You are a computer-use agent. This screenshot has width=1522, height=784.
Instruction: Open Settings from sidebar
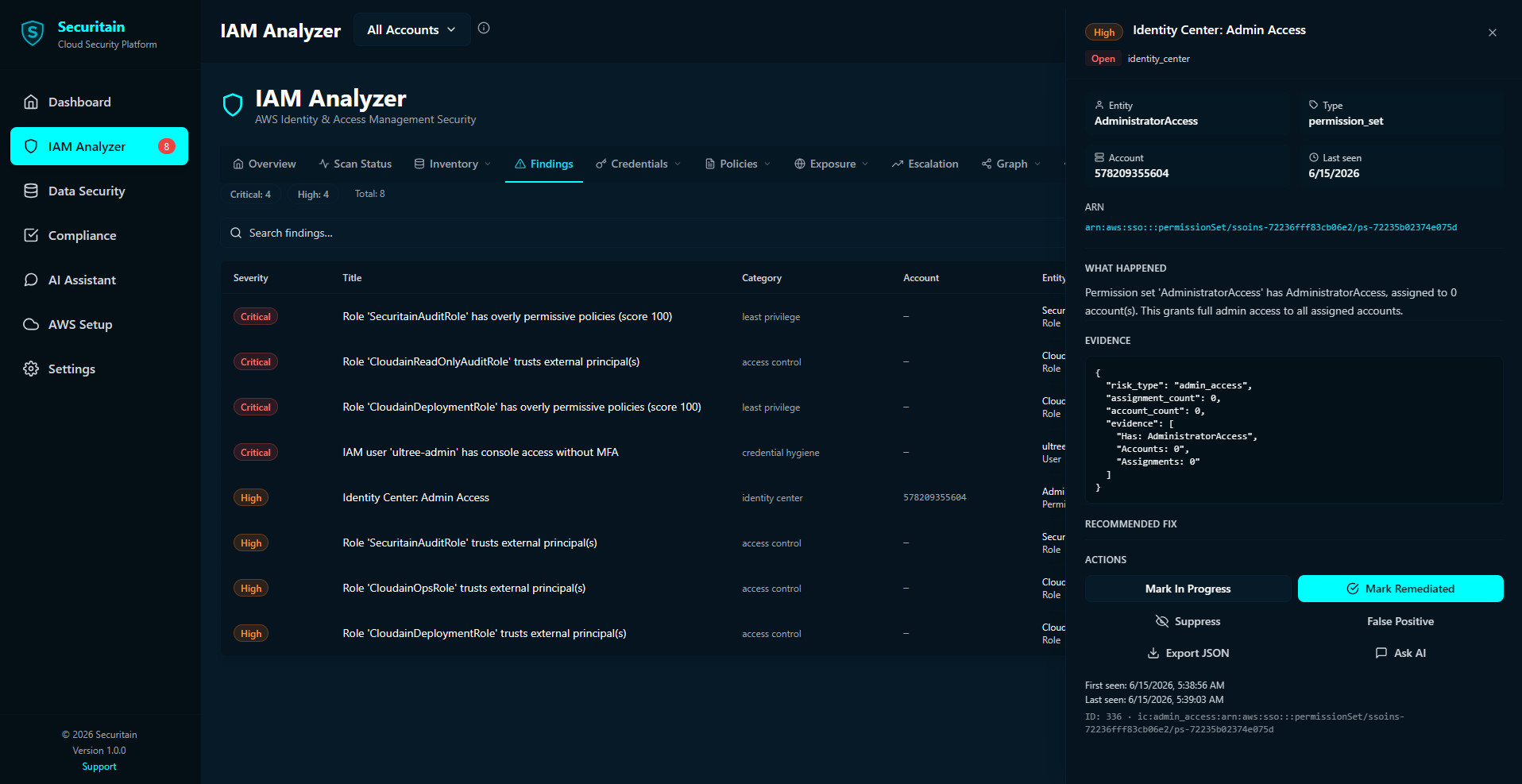tap(99, 369)
